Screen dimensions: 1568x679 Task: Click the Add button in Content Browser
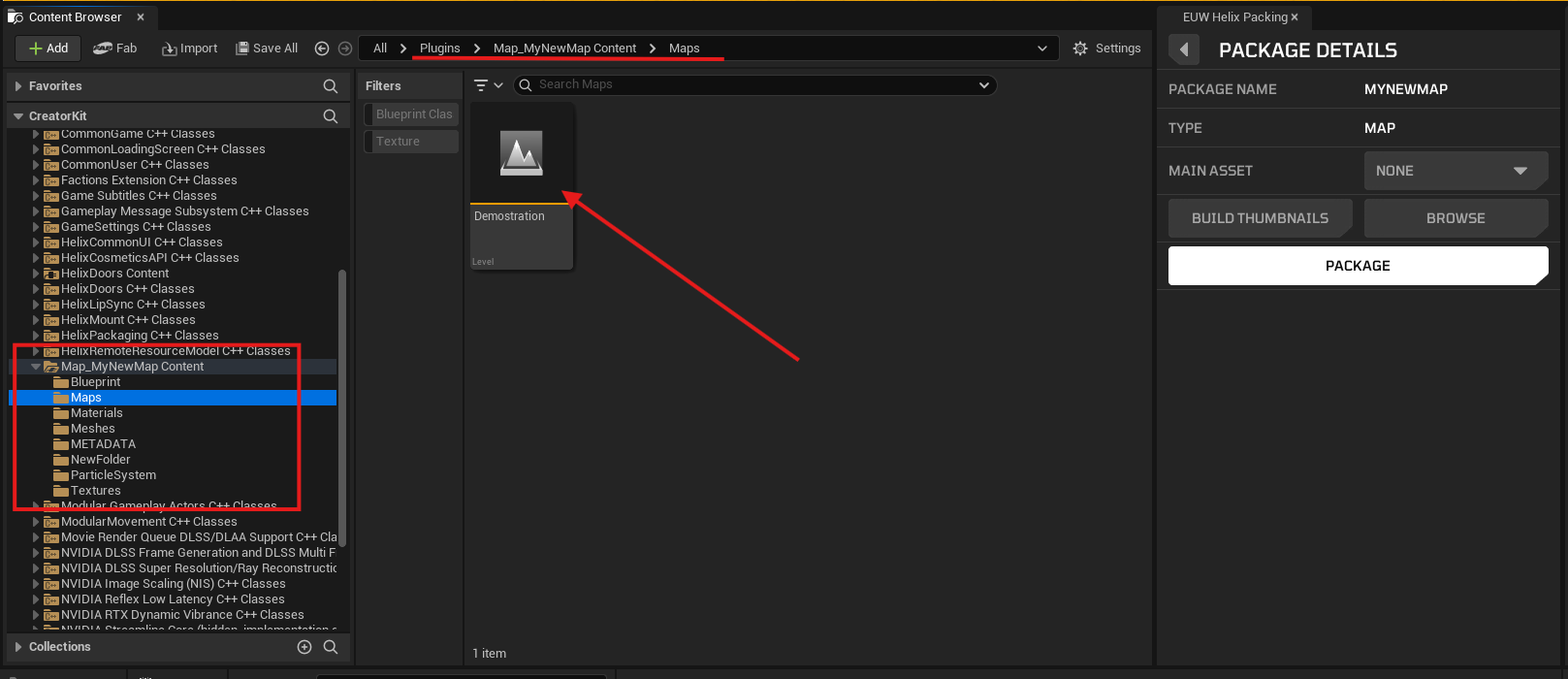tap(48, 48)
